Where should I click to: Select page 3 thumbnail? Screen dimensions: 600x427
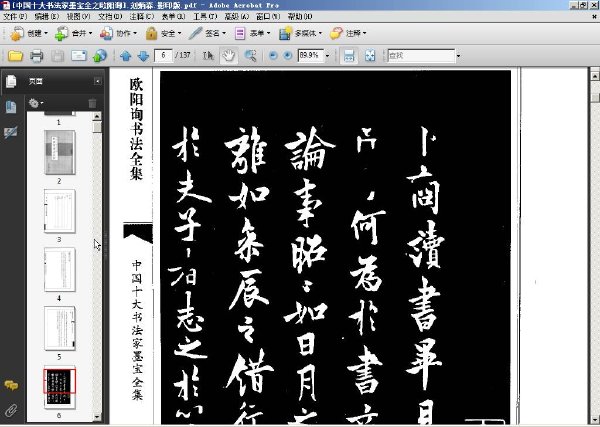click(59, 211)
